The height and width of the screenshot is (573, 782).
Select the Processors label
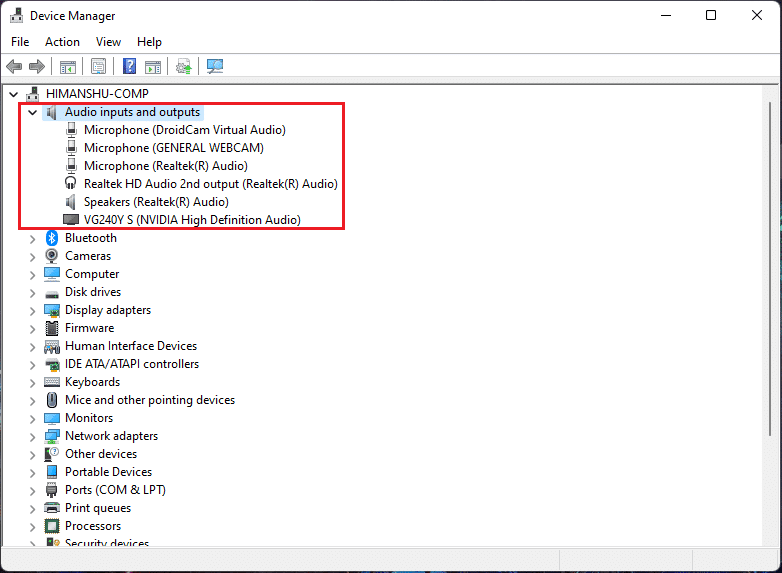(x=93, y=526)
